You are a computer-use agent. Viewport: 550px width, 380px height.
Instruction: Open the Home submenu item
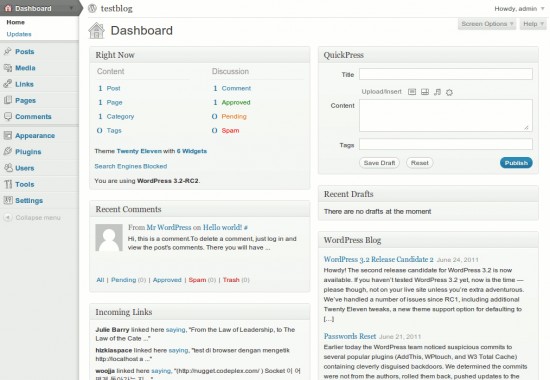(x=15, y=22)
